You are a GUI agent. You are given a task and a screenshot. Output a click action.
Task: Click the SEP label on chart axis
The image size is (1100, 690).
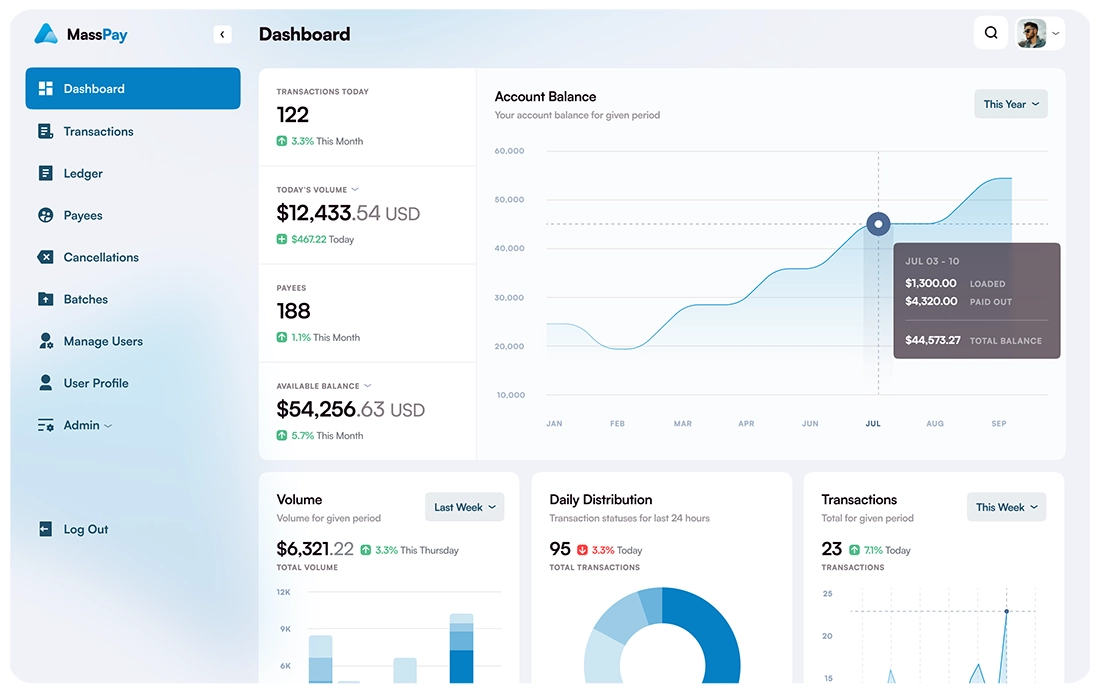click(999, 424)
